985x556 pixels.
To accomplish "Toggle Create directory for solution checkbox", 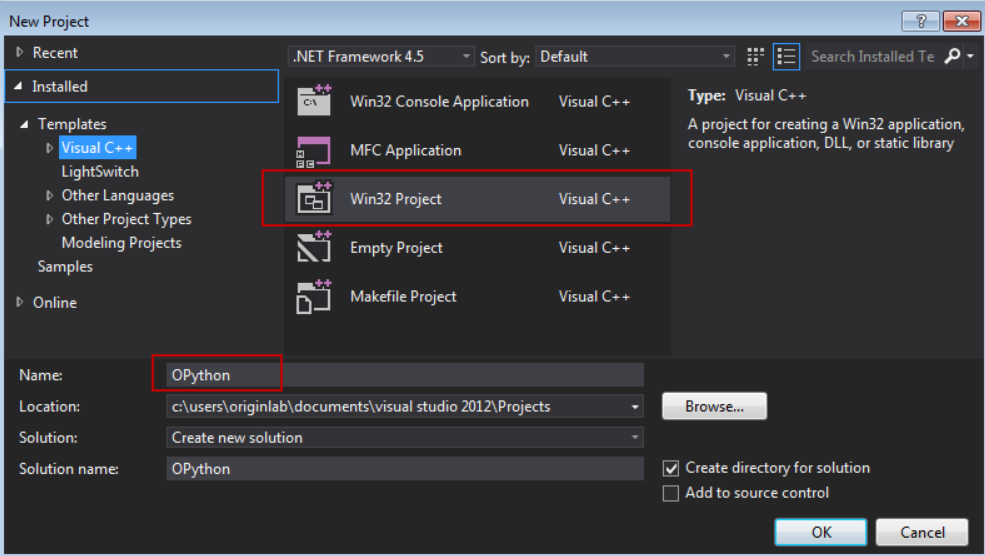I will [x=671, y=468].
